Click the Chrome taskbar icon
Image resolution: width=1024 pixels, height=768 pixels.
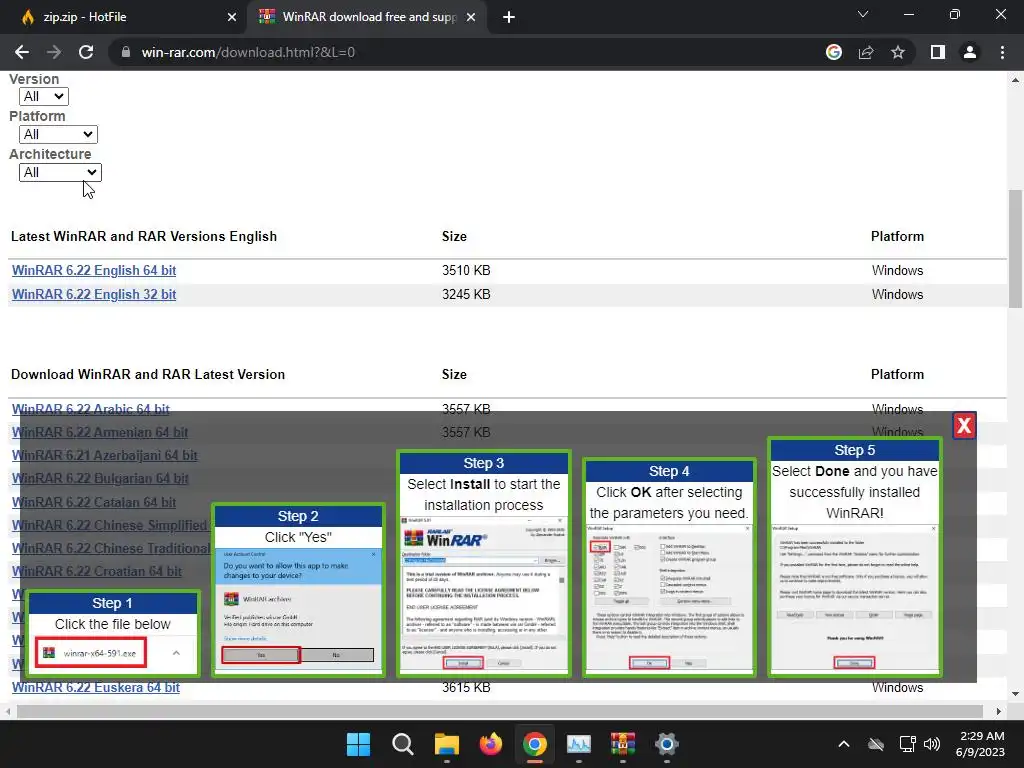534,744
